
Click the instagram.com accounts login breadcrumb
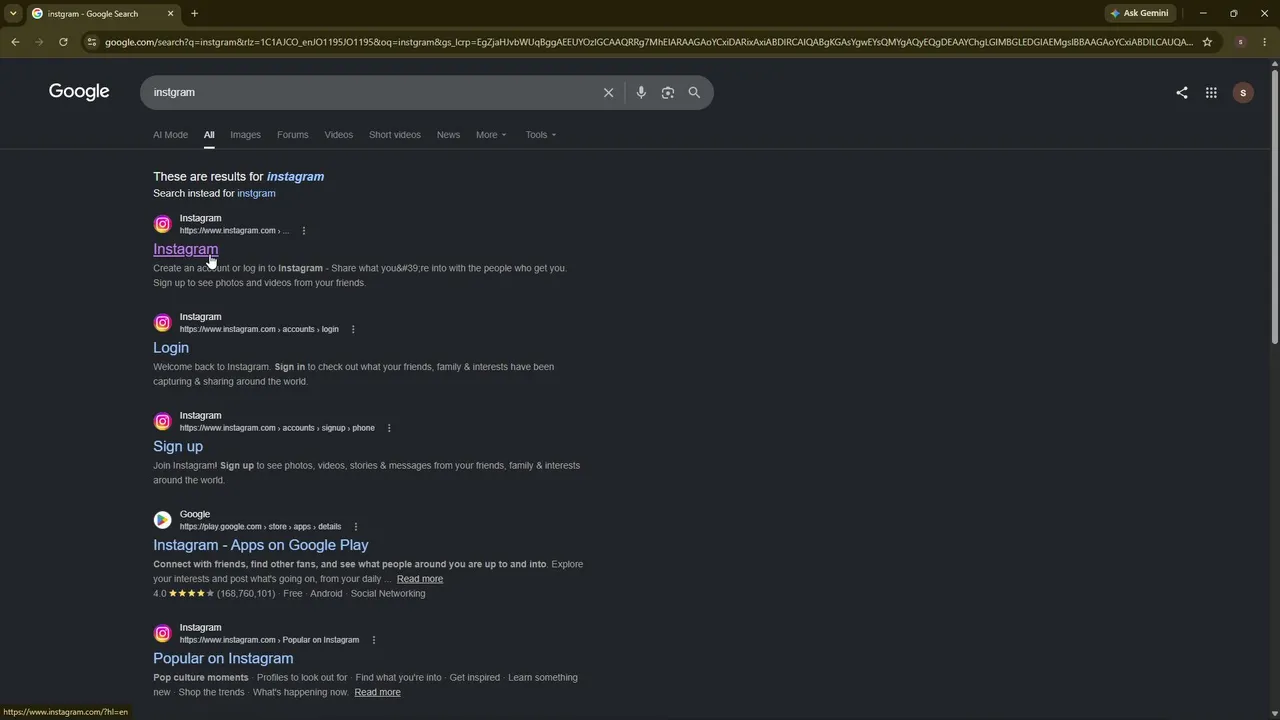coord(259,329)
